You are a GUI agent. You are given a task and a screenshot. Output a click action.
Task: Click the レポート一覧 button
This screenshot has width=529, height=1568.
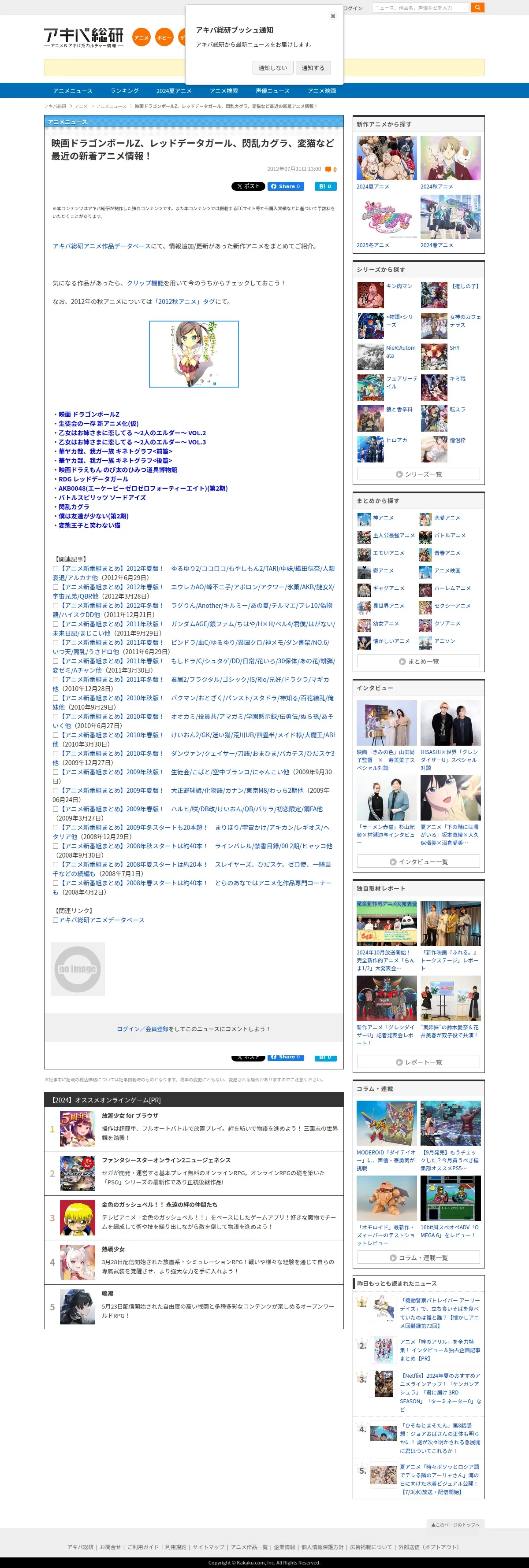tap(419, 1061)
